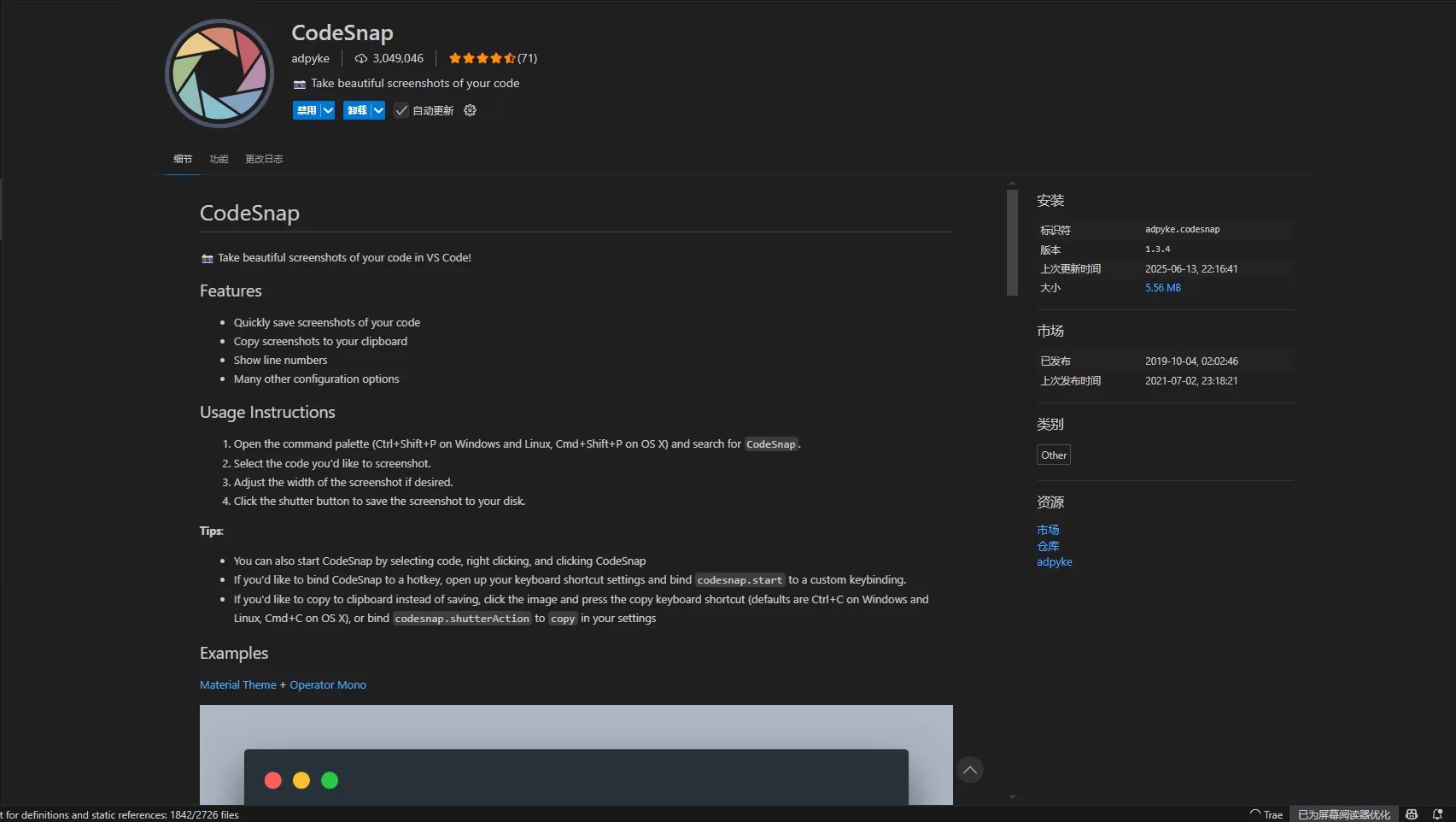Click the 已为屏幕阅读器优化 status bar item
1456x822 pixels.
tap(1344, 814)
